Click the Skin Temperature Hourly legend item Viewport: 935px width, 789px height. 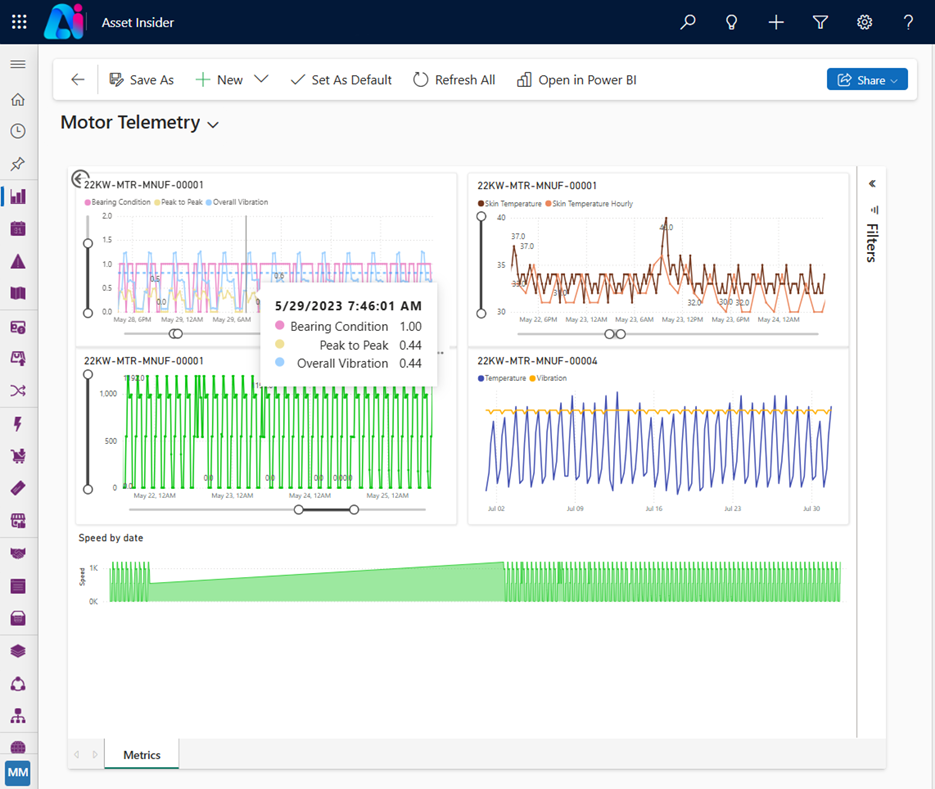(589, 203)
